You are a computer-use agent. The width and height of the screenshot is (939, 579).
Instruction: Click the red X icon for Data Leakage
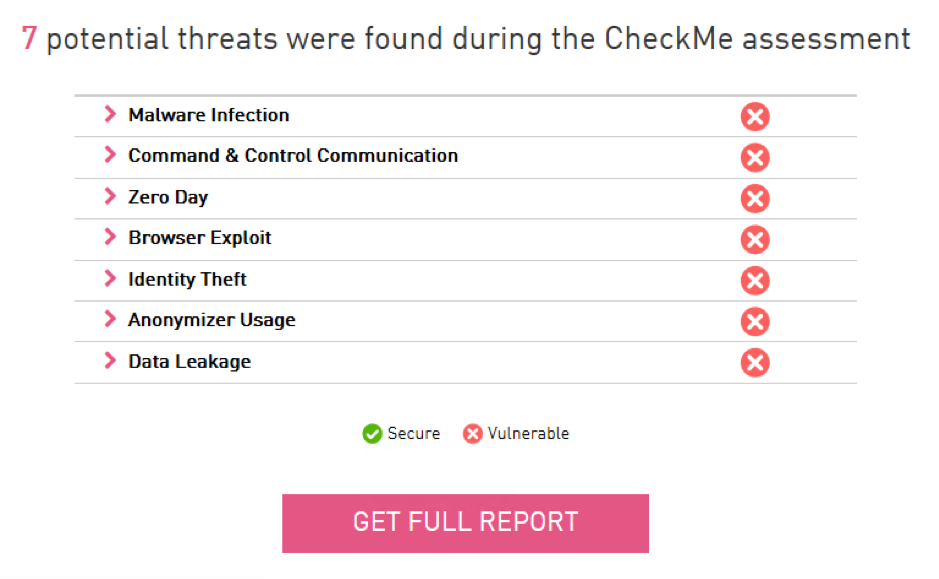[755, 363]
